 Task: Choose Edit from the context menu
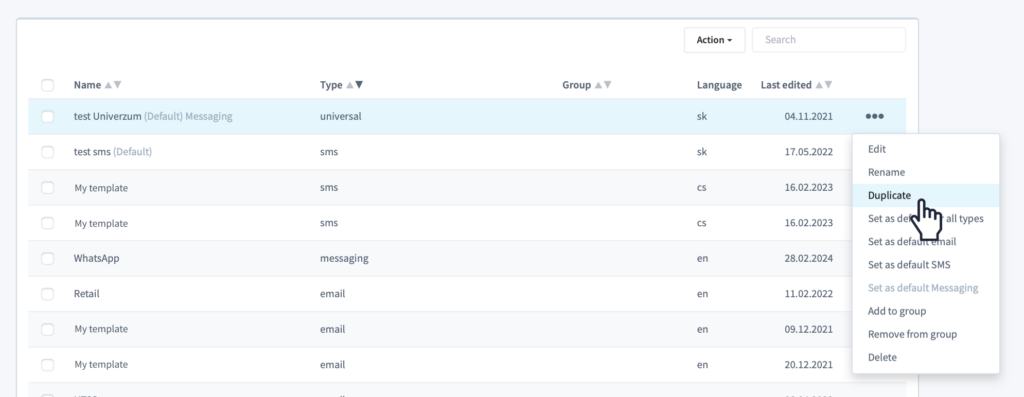[925, 149]
